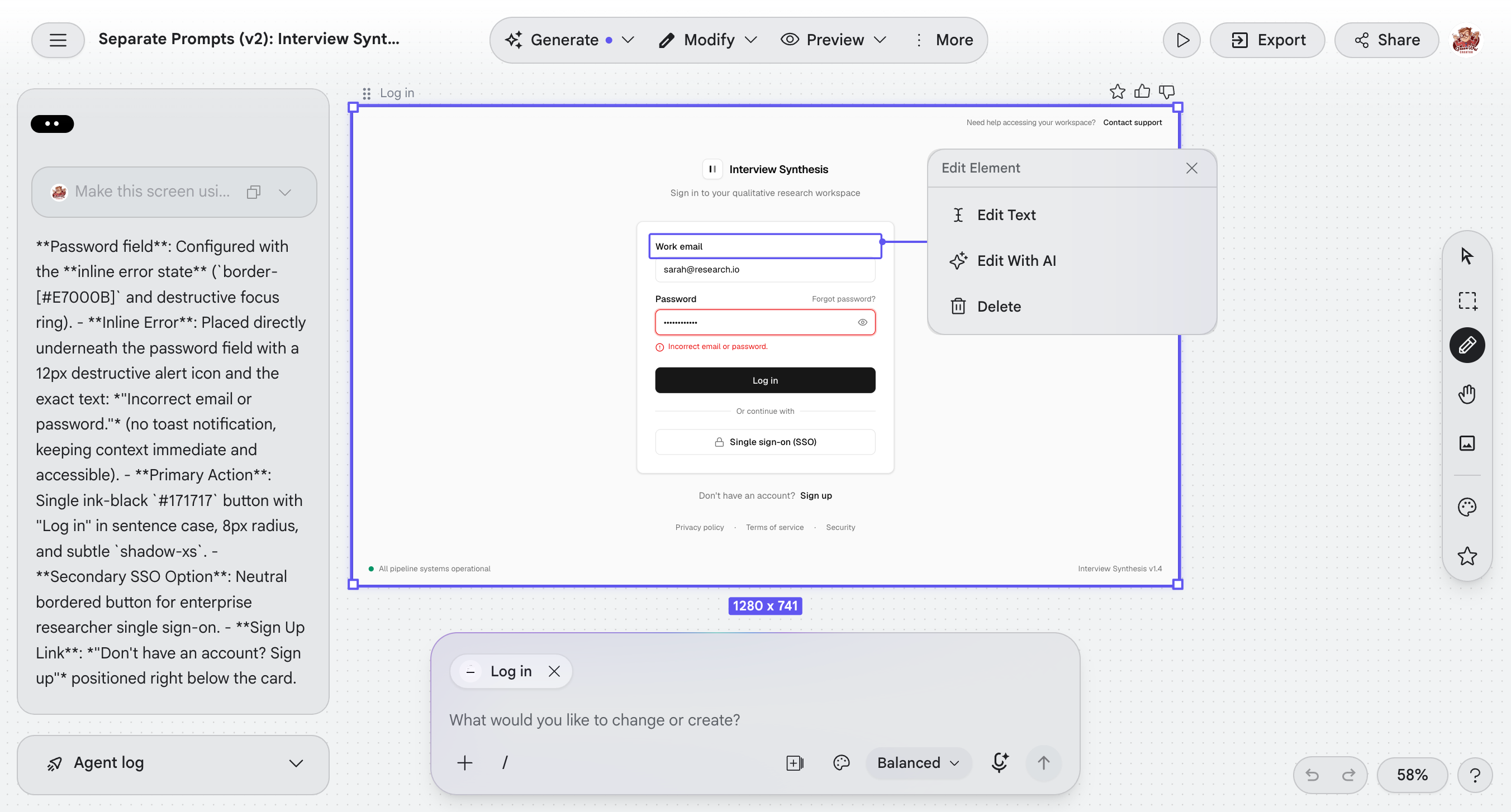1511x812 pixels.
Task: Click the play run button
Action: click(x=1182, y=40)
